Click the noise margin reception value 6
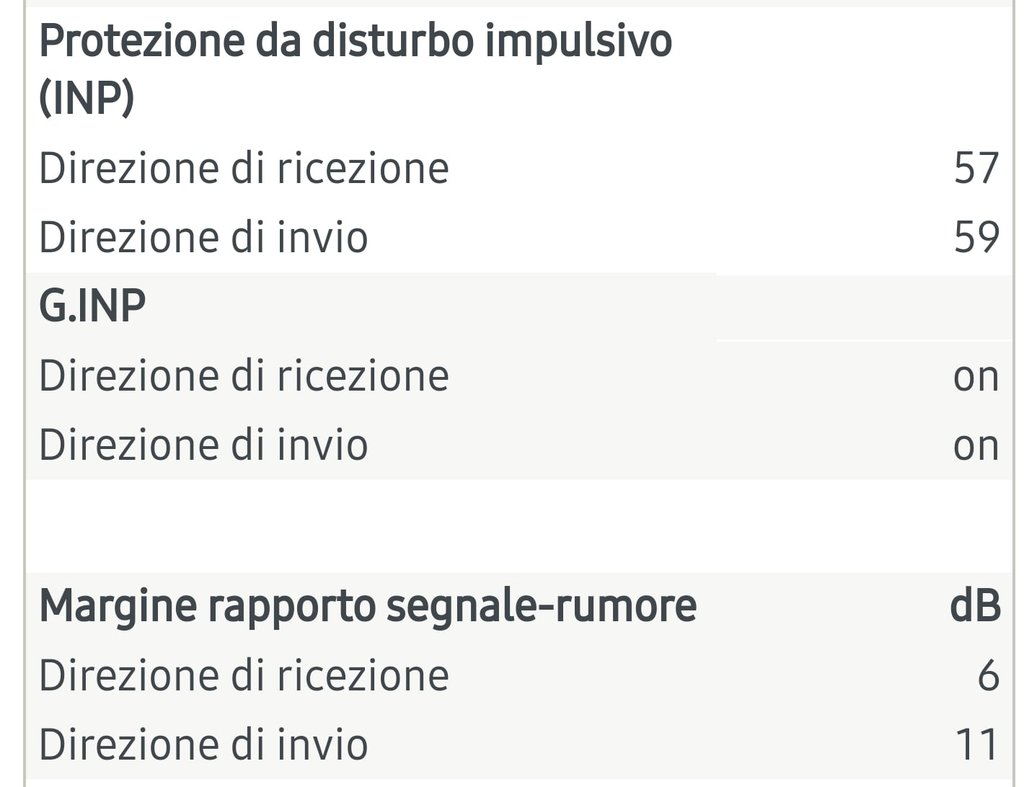The width and height of the screenshot is (1024, 787). pos(988,675)
